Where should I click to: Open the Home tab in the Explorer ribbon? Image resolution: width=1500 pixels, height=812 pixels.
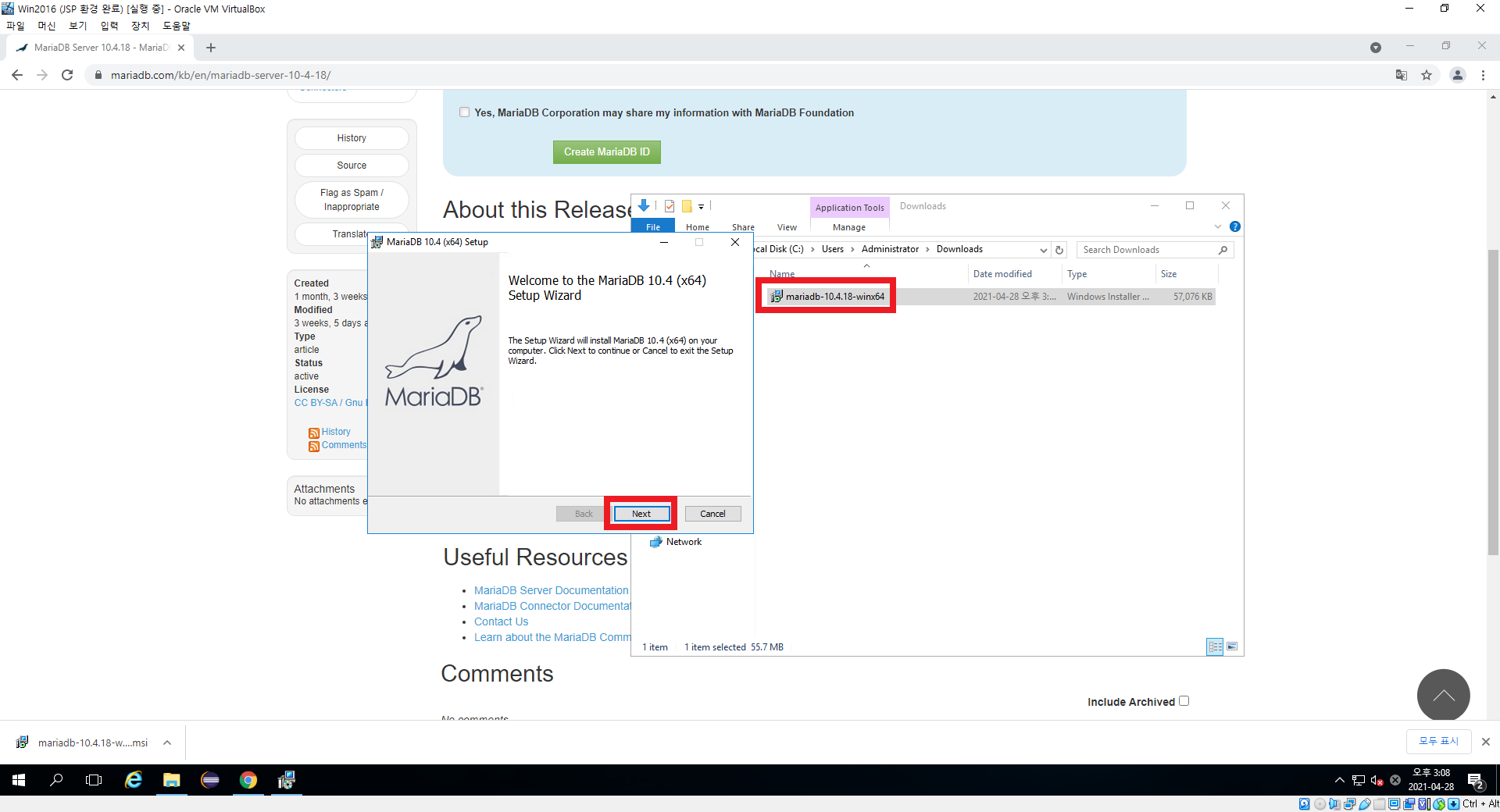(698, 227)
